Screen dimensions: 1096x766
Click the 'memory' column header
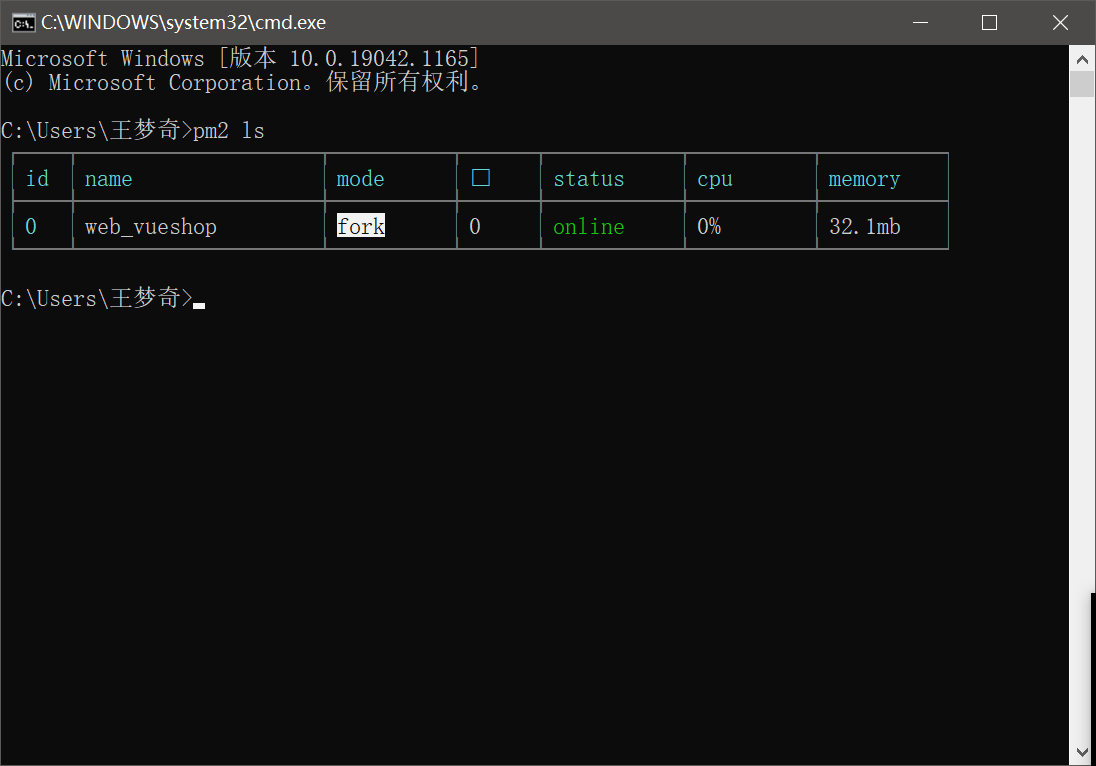[864, 179]
